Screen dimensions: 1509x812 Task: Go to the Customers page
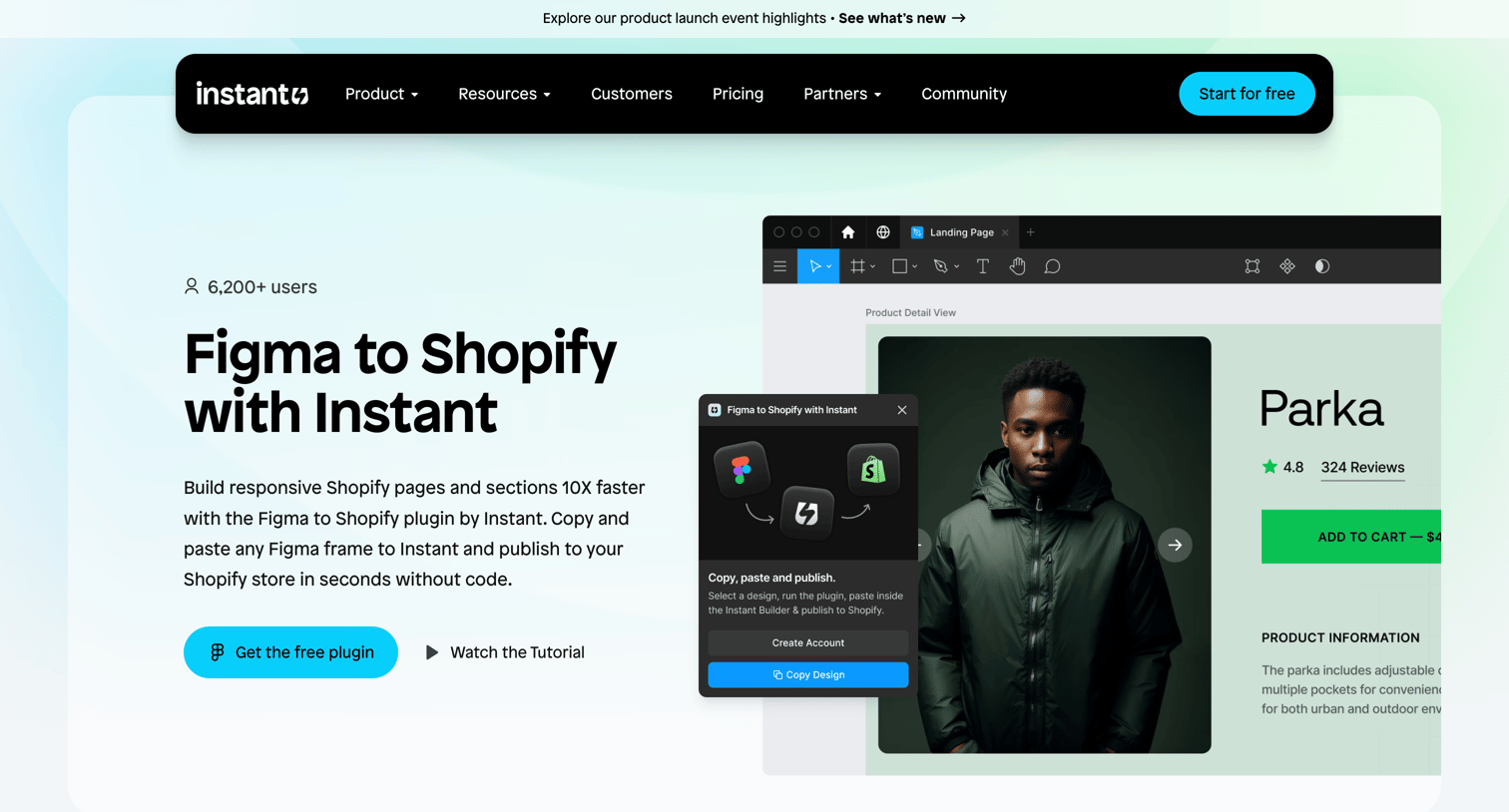[x=632, y=94]
